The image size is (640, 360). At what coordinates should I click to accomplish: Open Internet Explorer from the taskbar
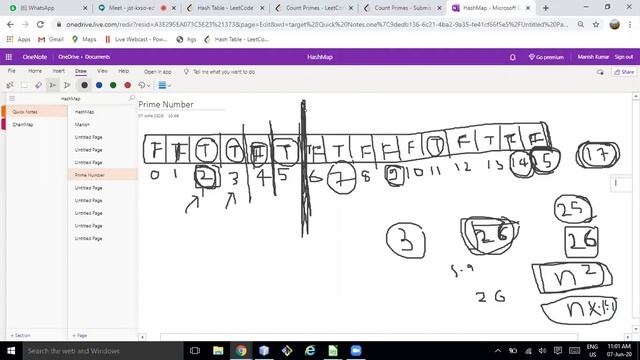(x=310, y=351)
